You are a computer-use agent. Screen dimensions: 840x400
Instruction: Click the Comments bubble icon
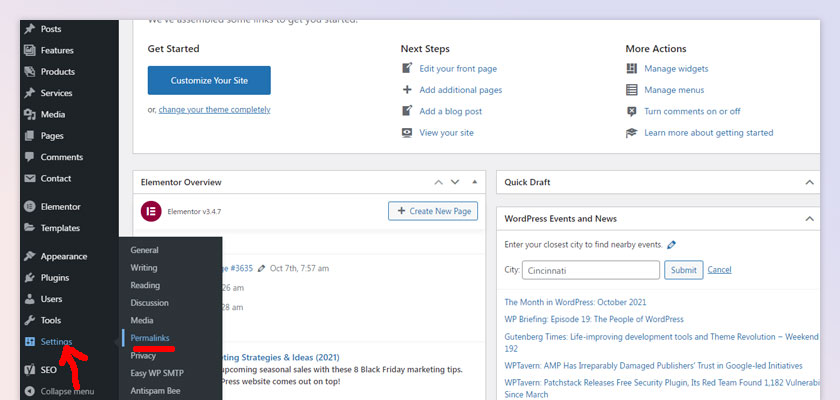(30, 157)
